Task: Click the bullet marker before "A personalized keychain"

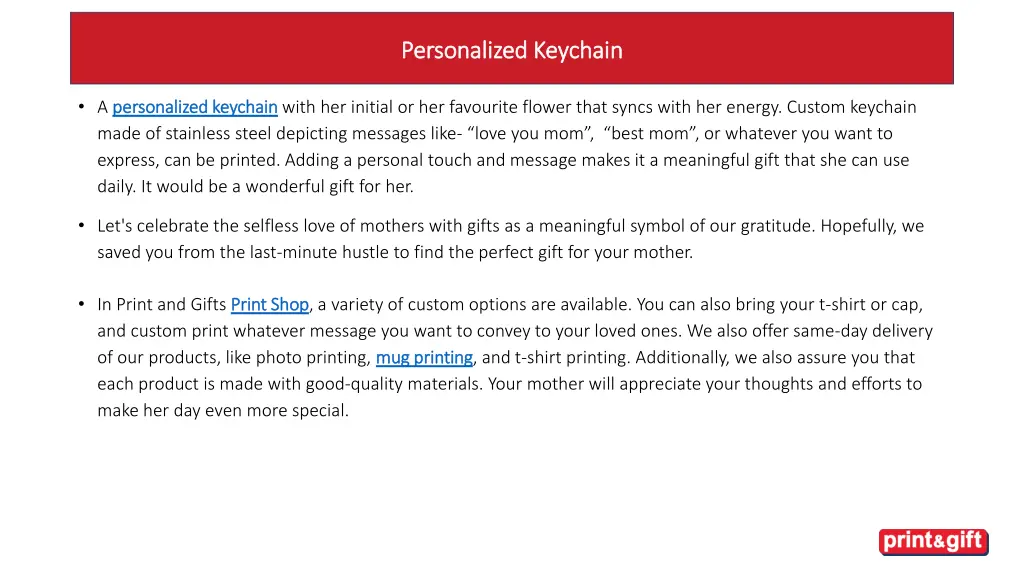Action: click(x=80, y=107)
